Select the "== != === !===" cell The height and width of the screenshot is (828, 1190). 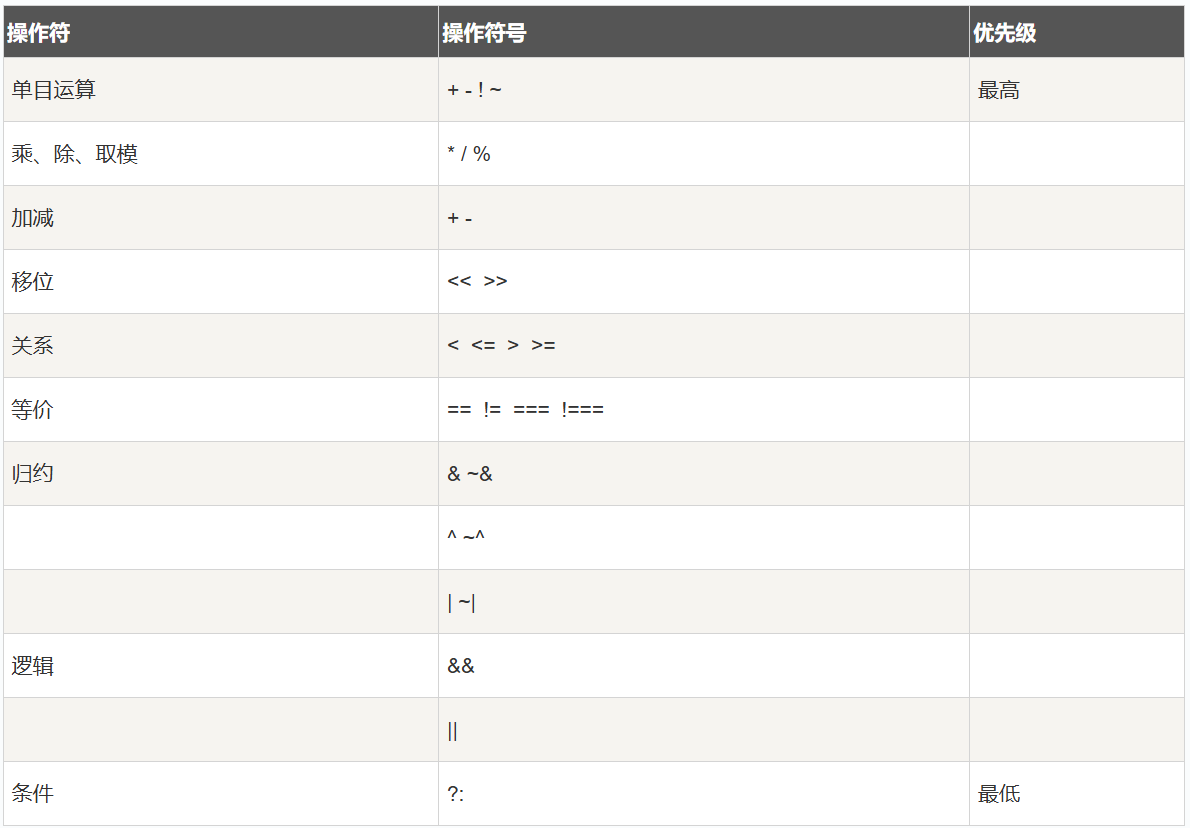(525, 410)
